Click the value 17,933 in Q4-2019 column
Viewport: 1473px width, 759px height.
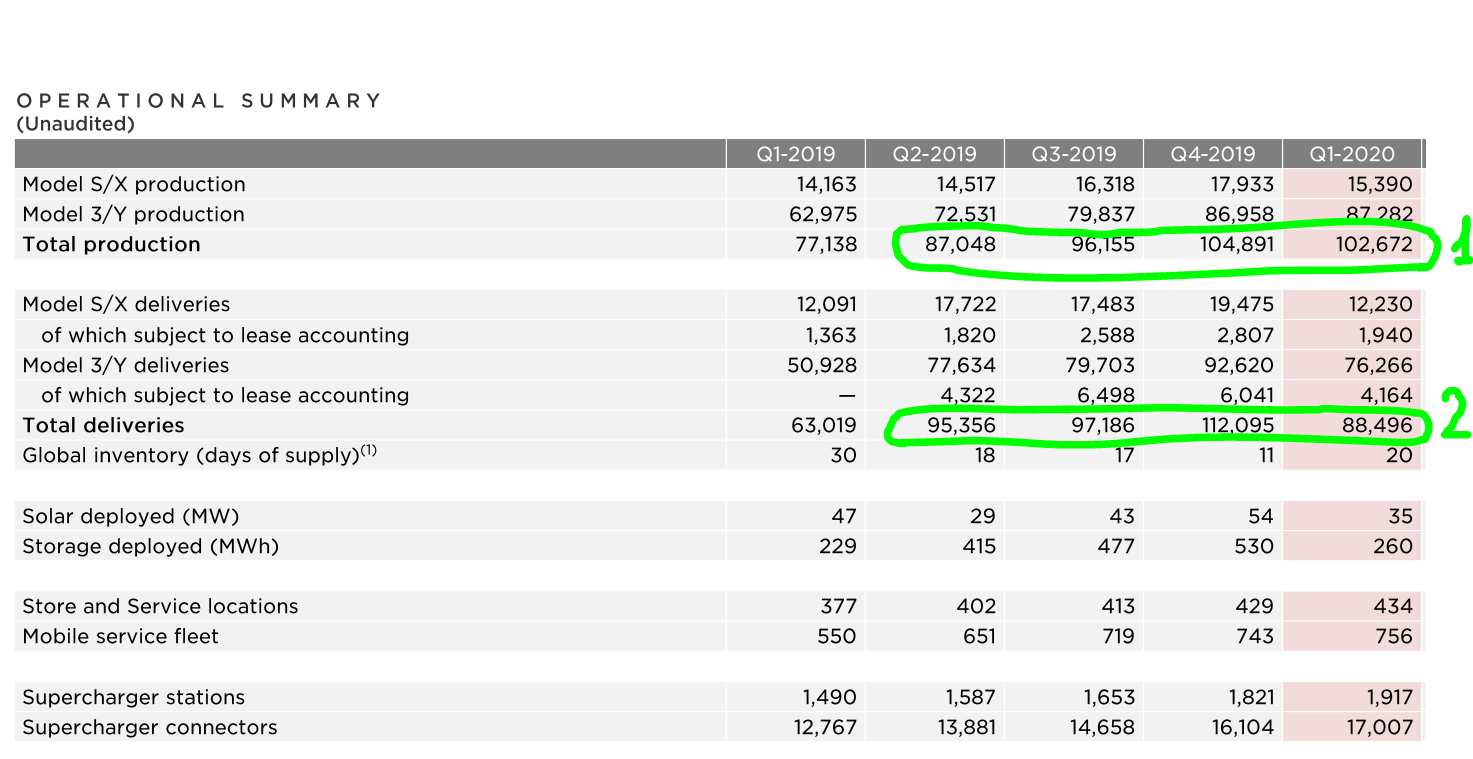[x=1242, y=184]
